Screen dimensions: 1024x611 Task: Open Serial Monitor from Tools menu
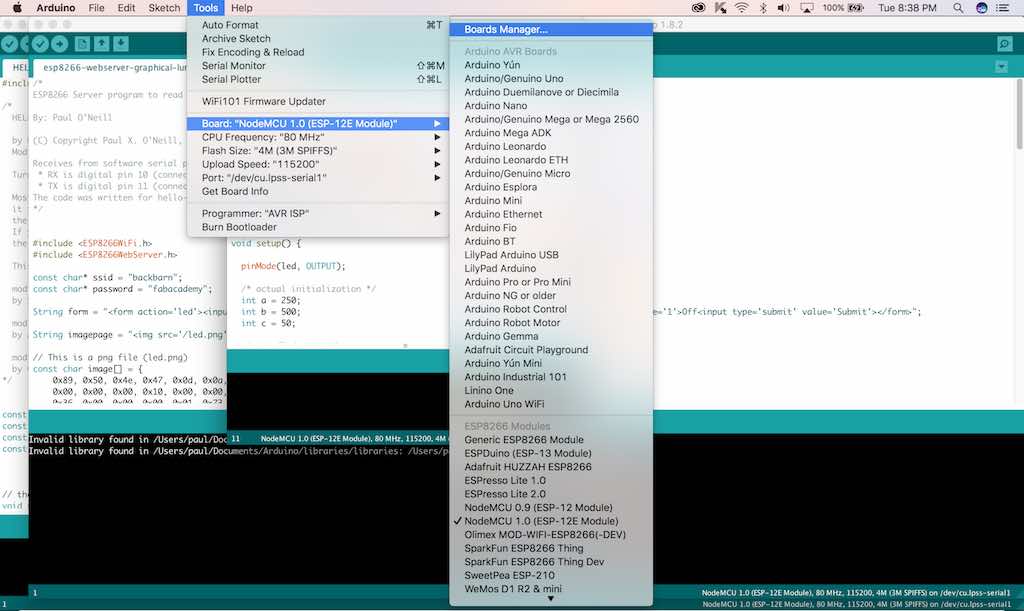(x=318, y=66)
